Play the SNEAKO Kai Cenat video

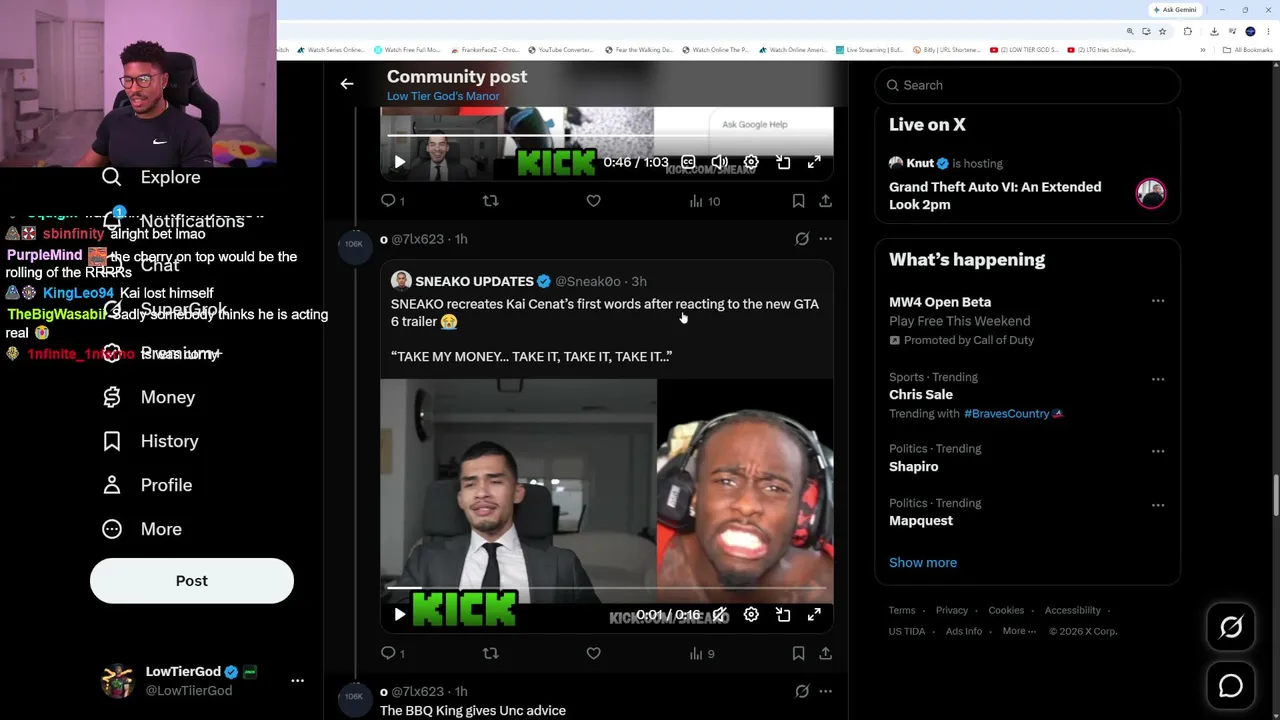[x=399, y=615]
